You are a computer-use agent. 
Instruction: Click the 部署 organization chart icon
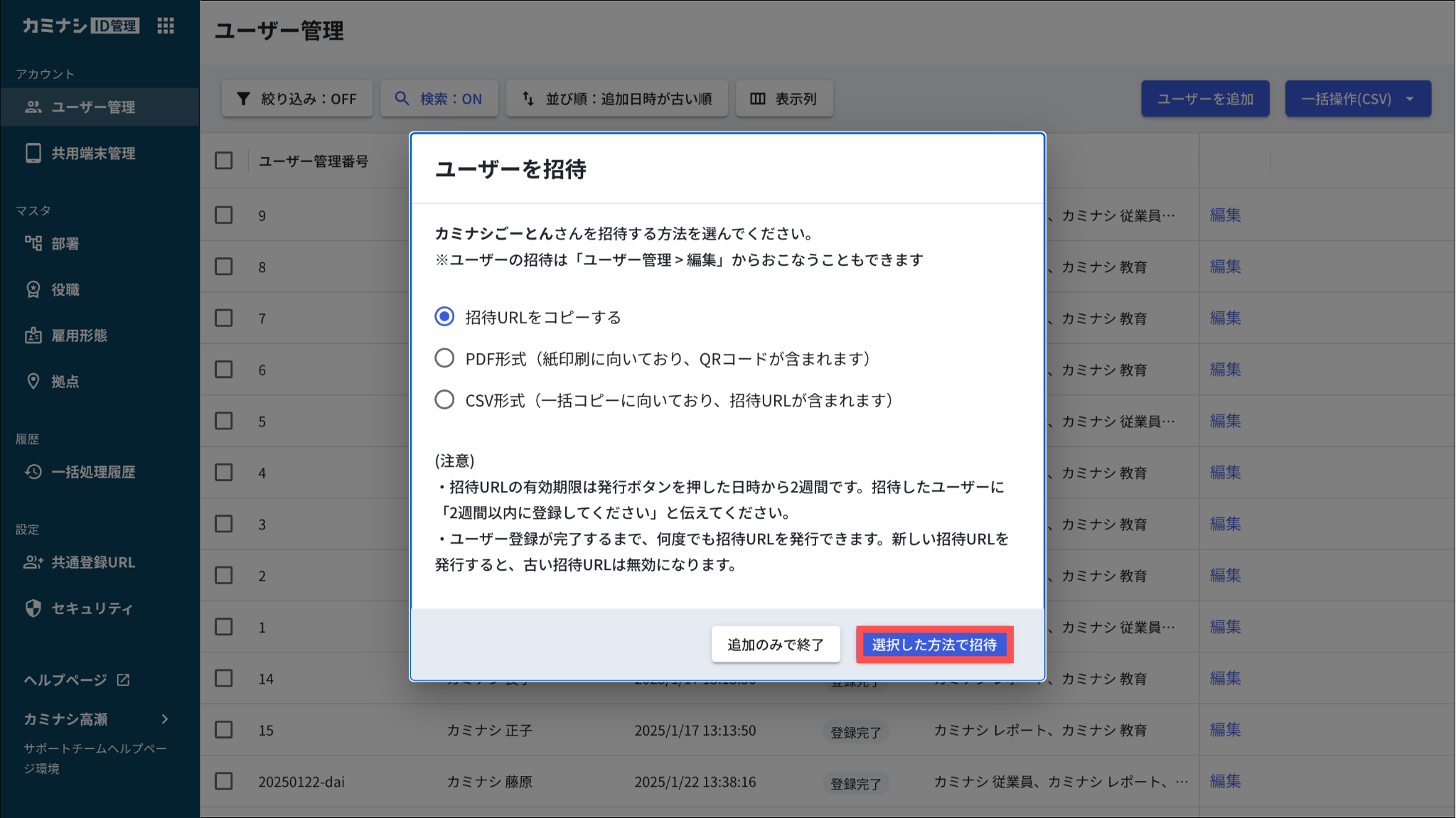[x=33, y=244]
